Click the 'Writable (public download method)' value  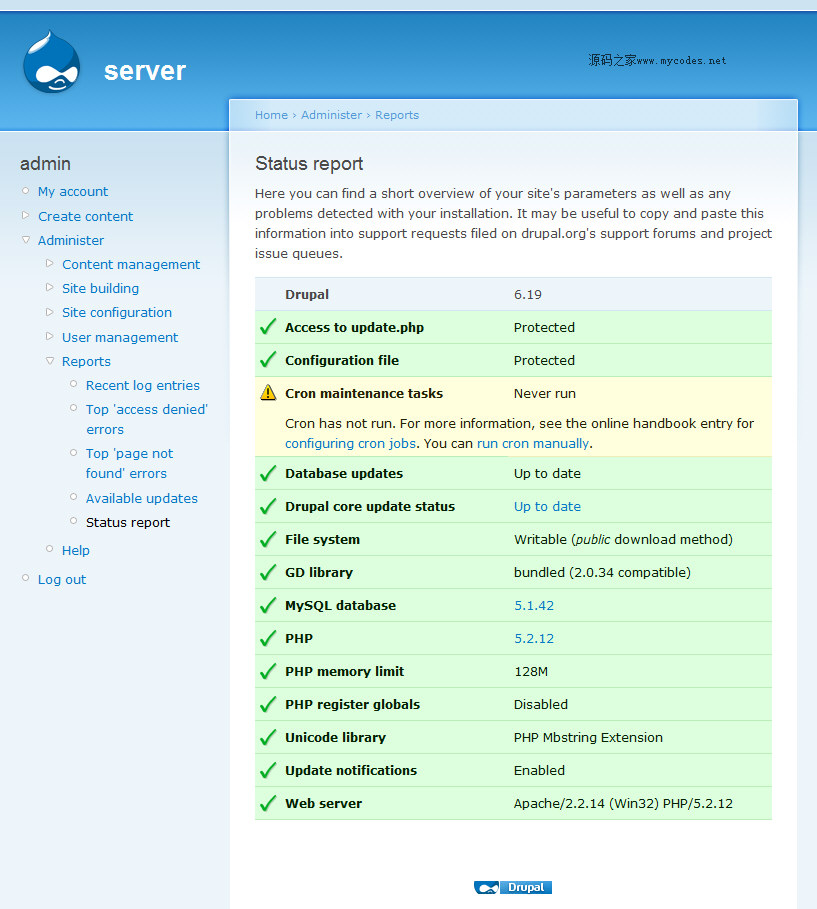(623, 539)
